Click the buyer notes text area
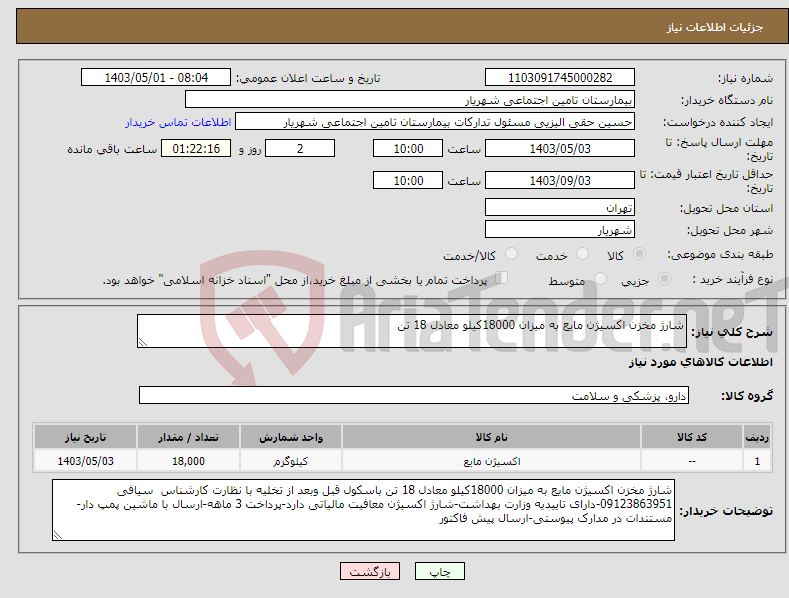The width and height of the screenshot is (789, 598). point(363,510)
